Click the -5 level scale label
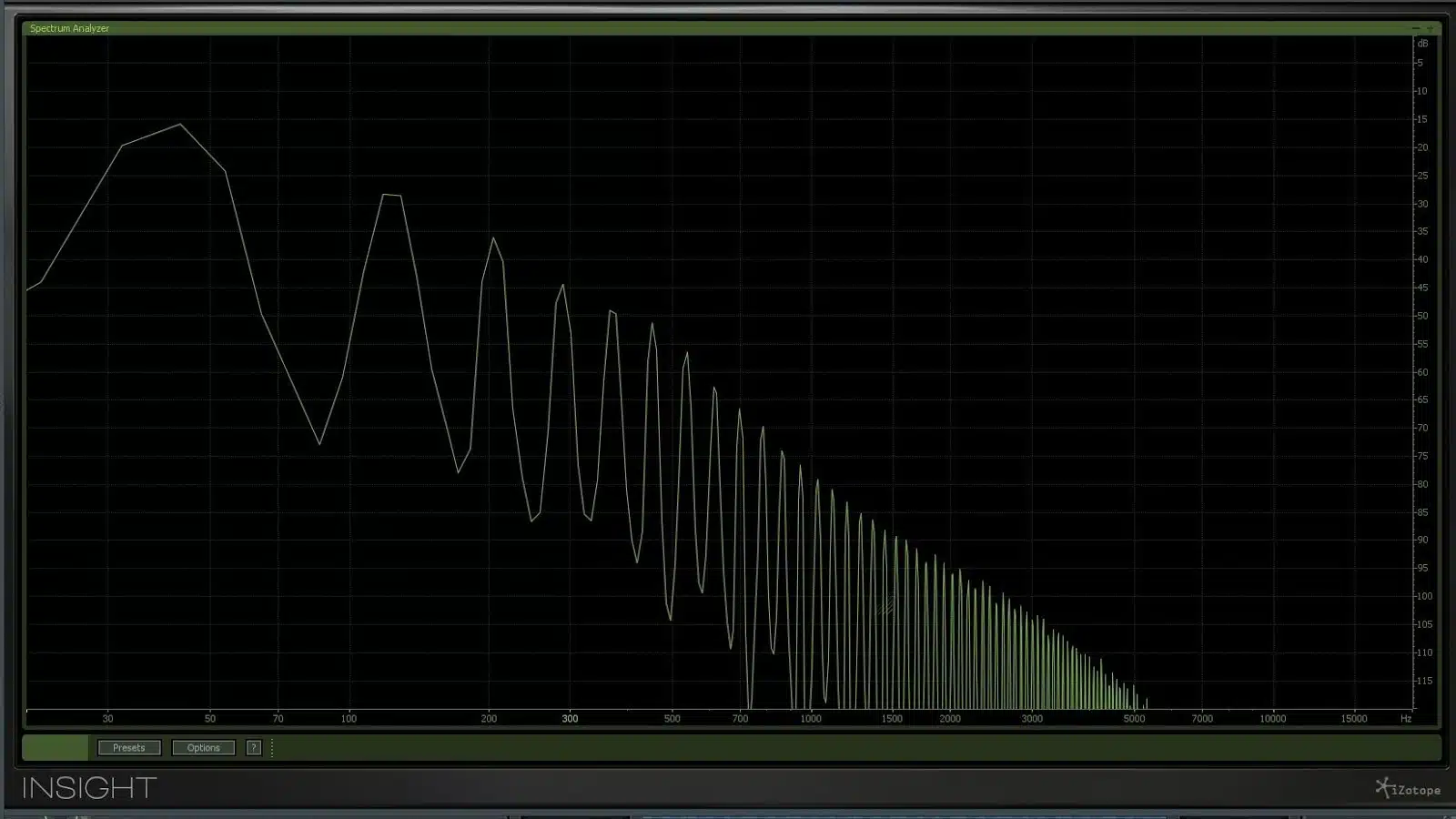Viewport: 1456px width, 819px height. (x=1420, y=63)
